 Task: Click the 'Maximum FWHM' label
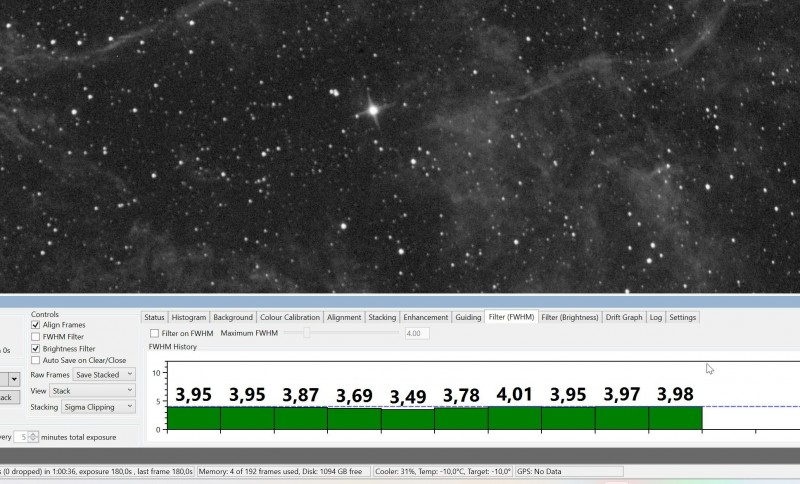(x=249, y=333)
